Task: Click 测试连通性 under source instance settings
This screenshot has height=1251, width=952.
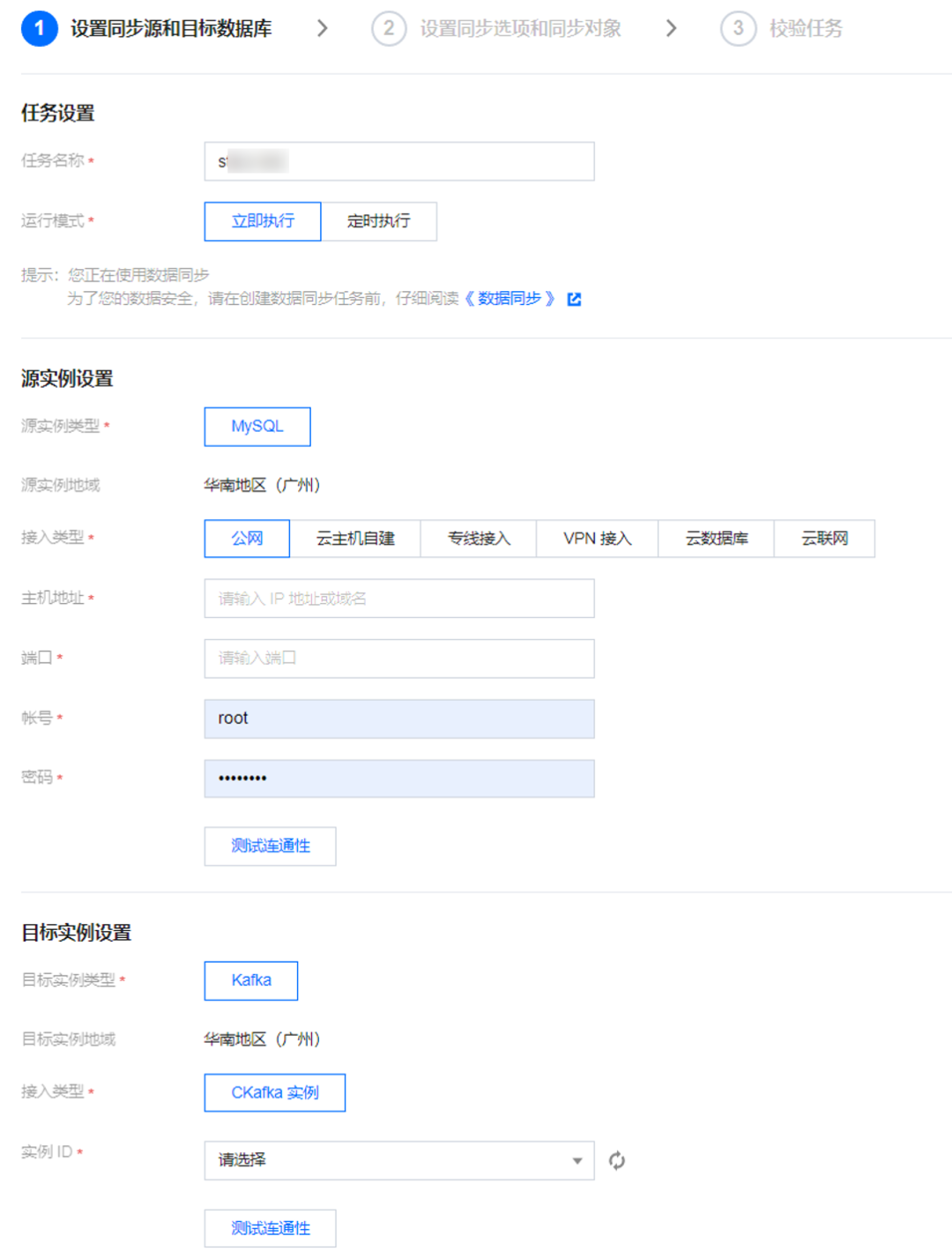Action: click(271, 846)
